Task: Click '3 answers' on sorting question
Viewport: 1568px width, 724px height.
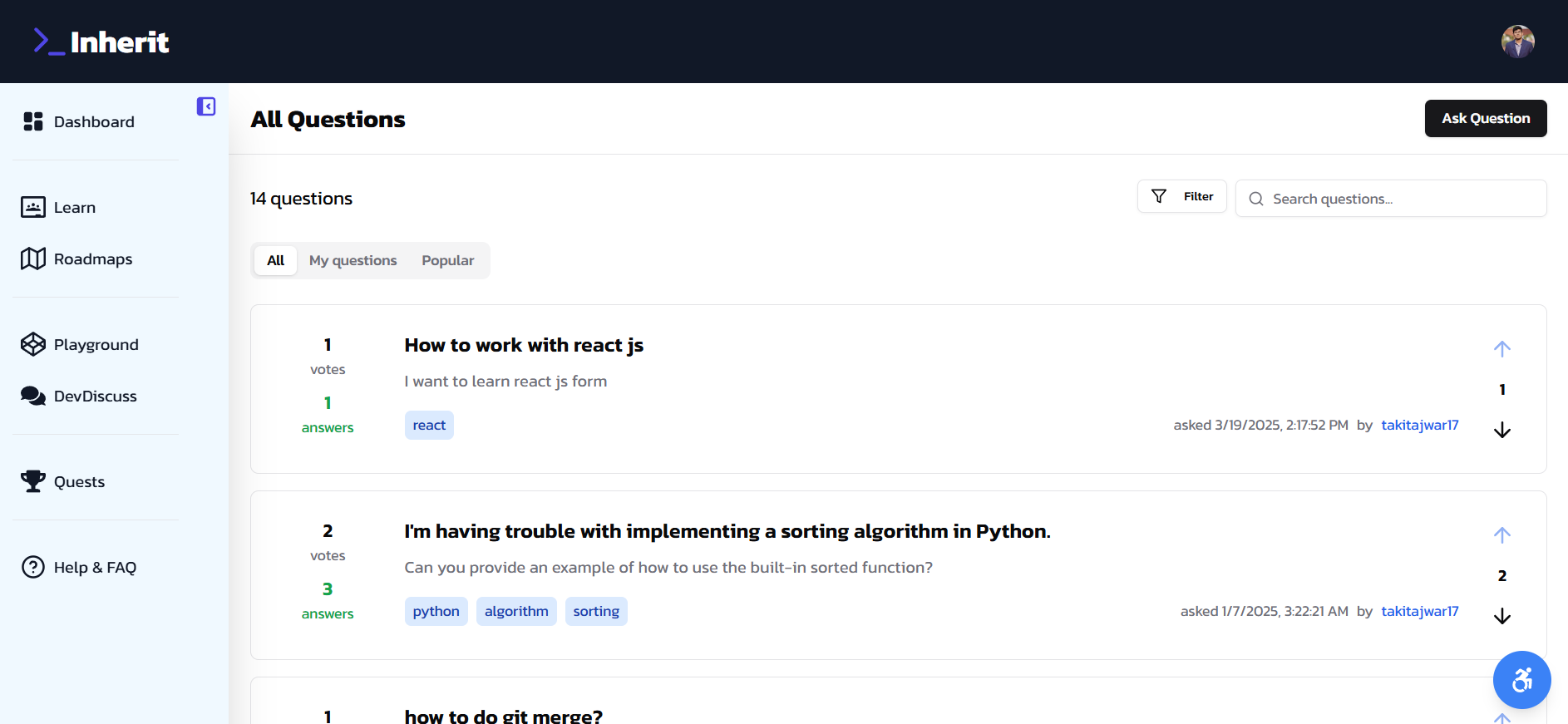Action: 328,600
